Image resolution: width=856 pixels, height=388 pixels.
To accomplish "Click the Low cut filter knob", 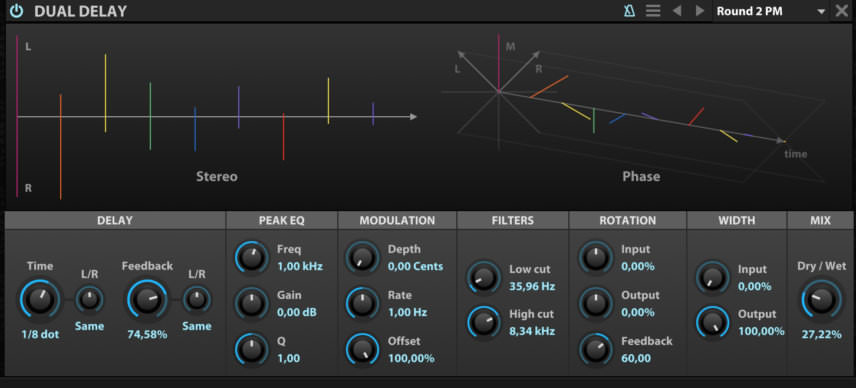I will (x=484, y=277).
